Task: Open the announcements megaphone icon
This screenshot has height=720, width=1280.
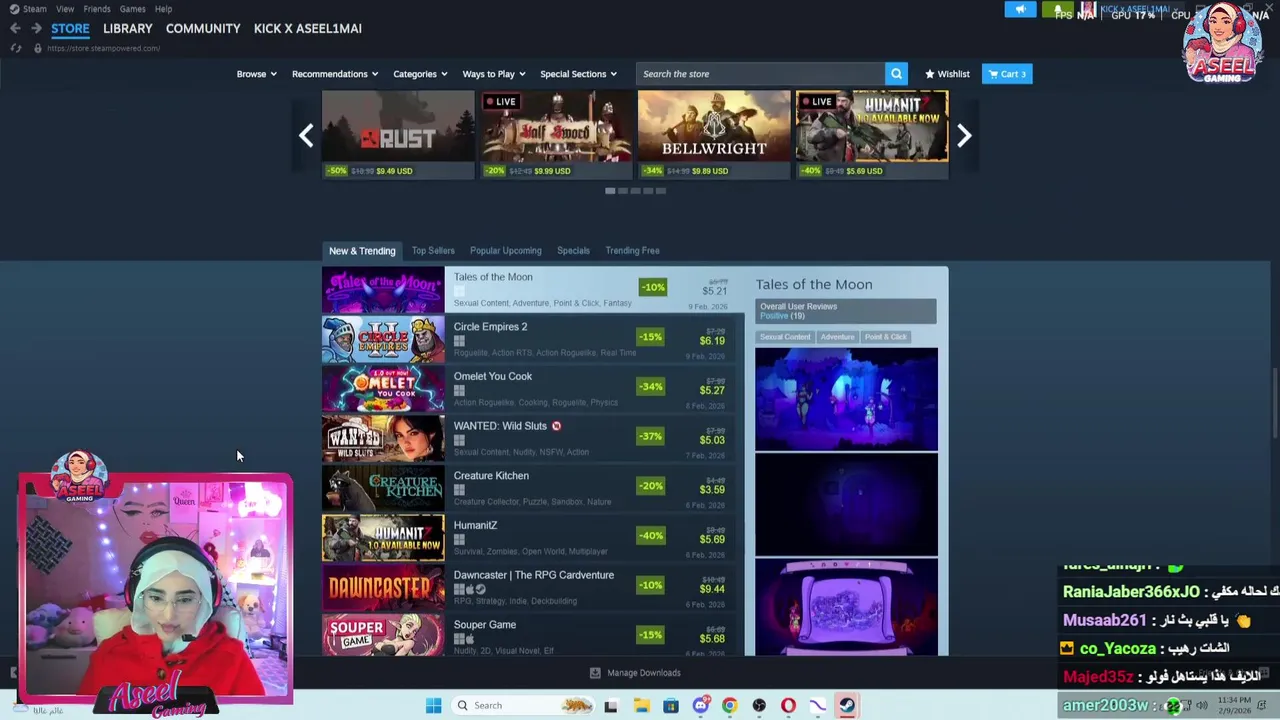Action: coord(1020,10)
